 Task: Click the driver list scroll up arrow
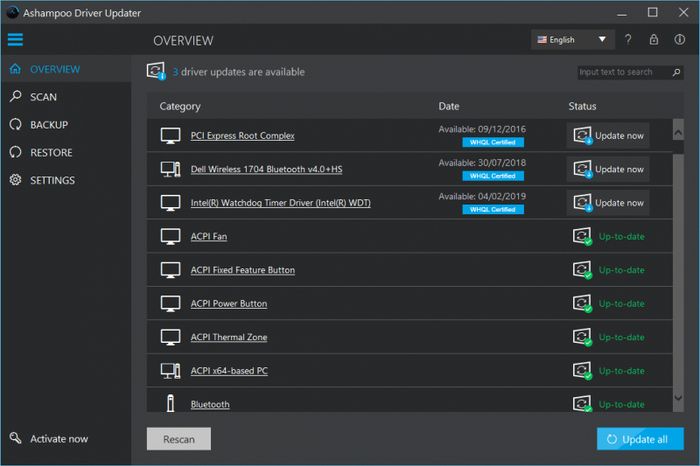pyautogui.click(x=678, y=133)
